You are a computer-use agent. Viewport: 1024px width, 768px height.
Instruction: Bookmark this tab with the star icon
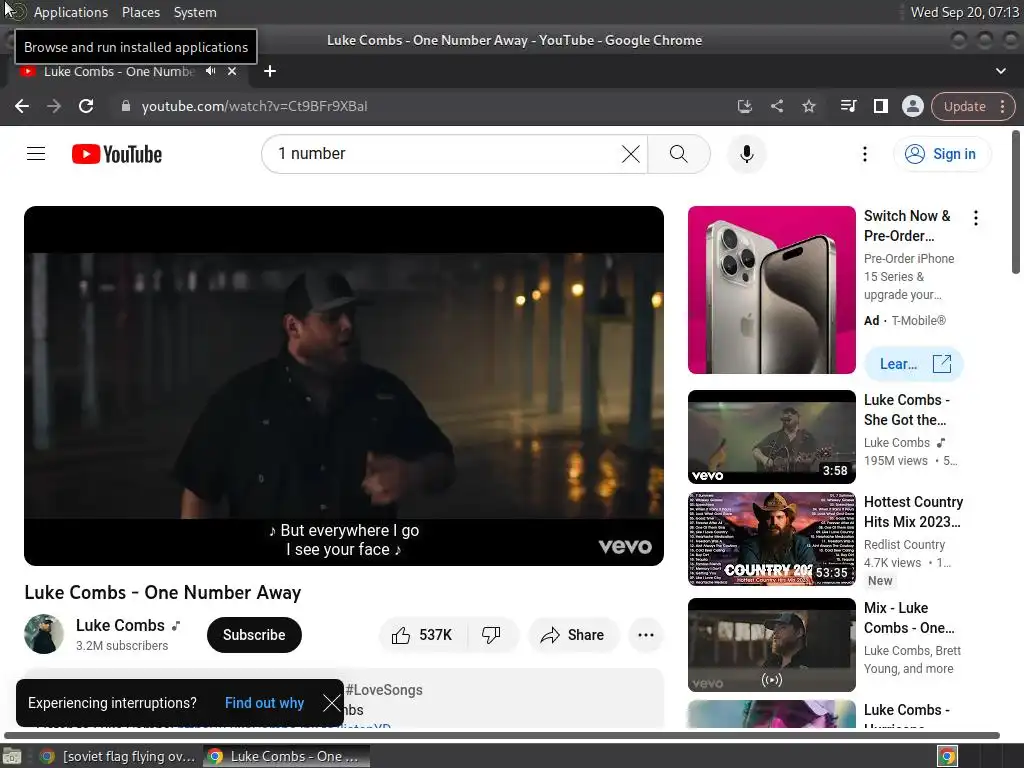809,106
